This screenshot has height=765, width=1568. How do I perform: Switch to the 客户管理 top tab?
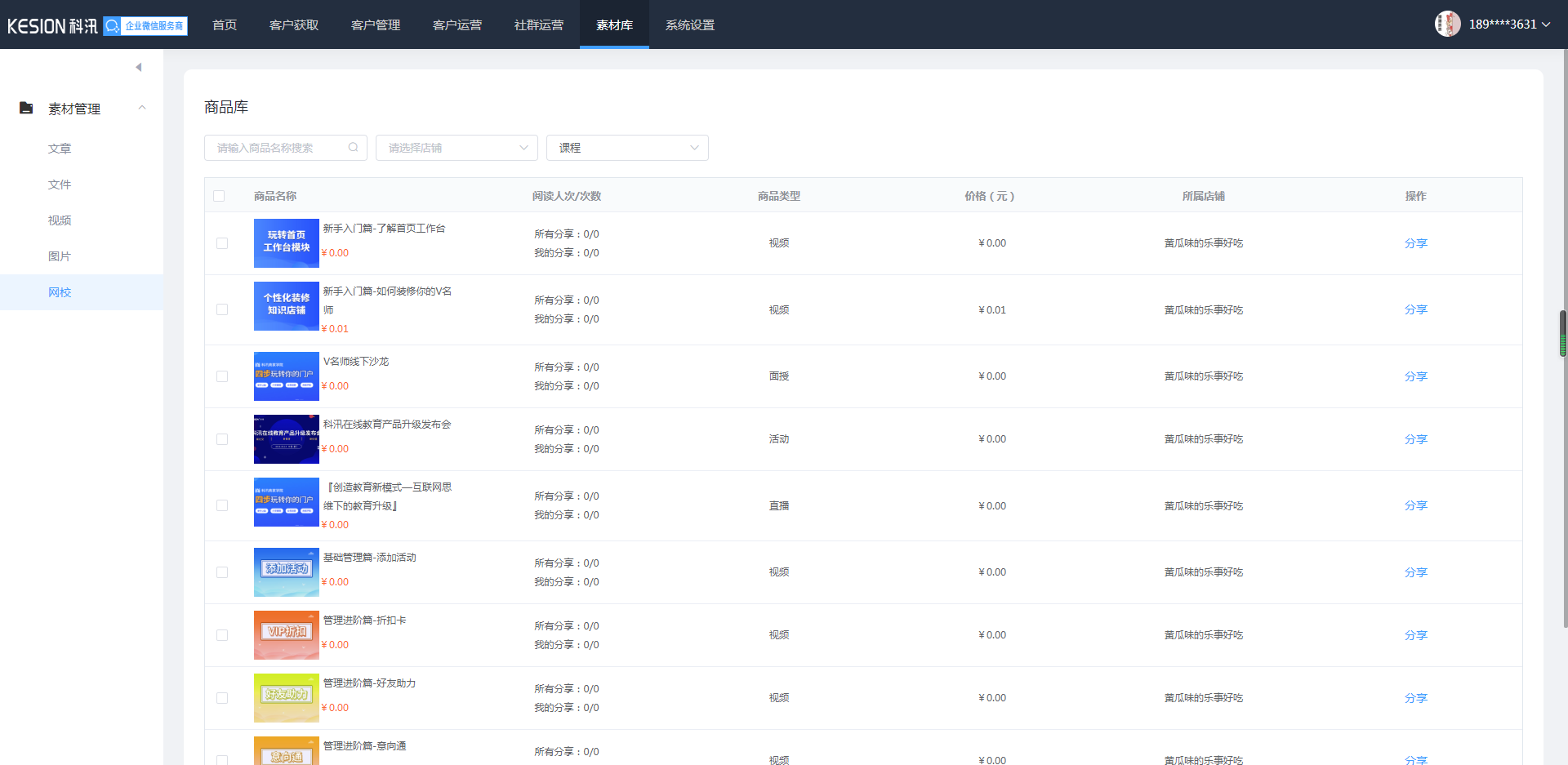[376, 25]
